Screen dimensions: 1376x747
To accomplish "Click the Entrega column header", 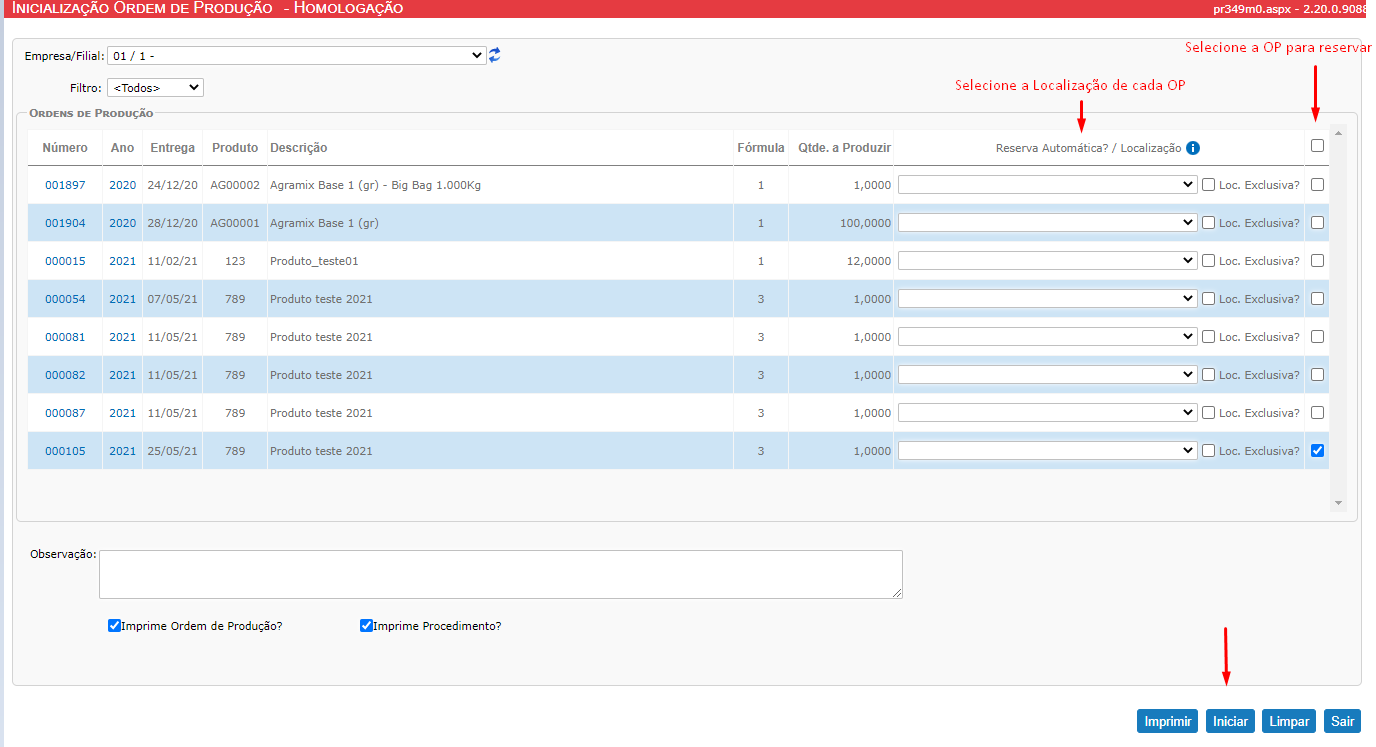I will (173, 148).
